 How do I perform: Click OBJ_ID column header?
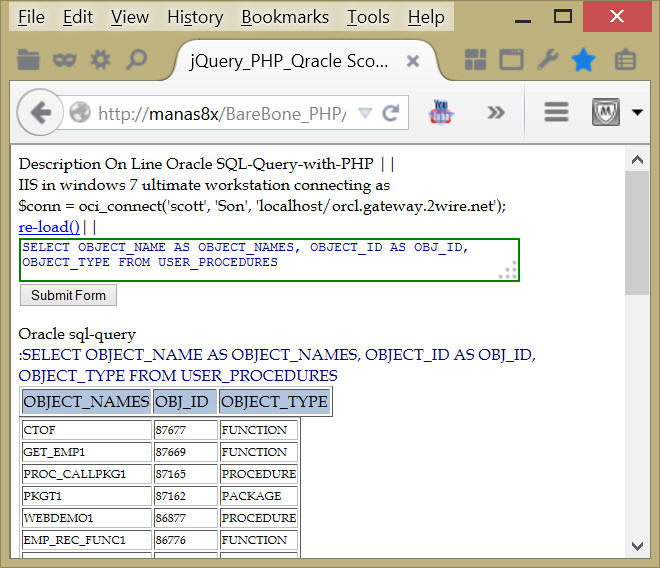[185, 401]
